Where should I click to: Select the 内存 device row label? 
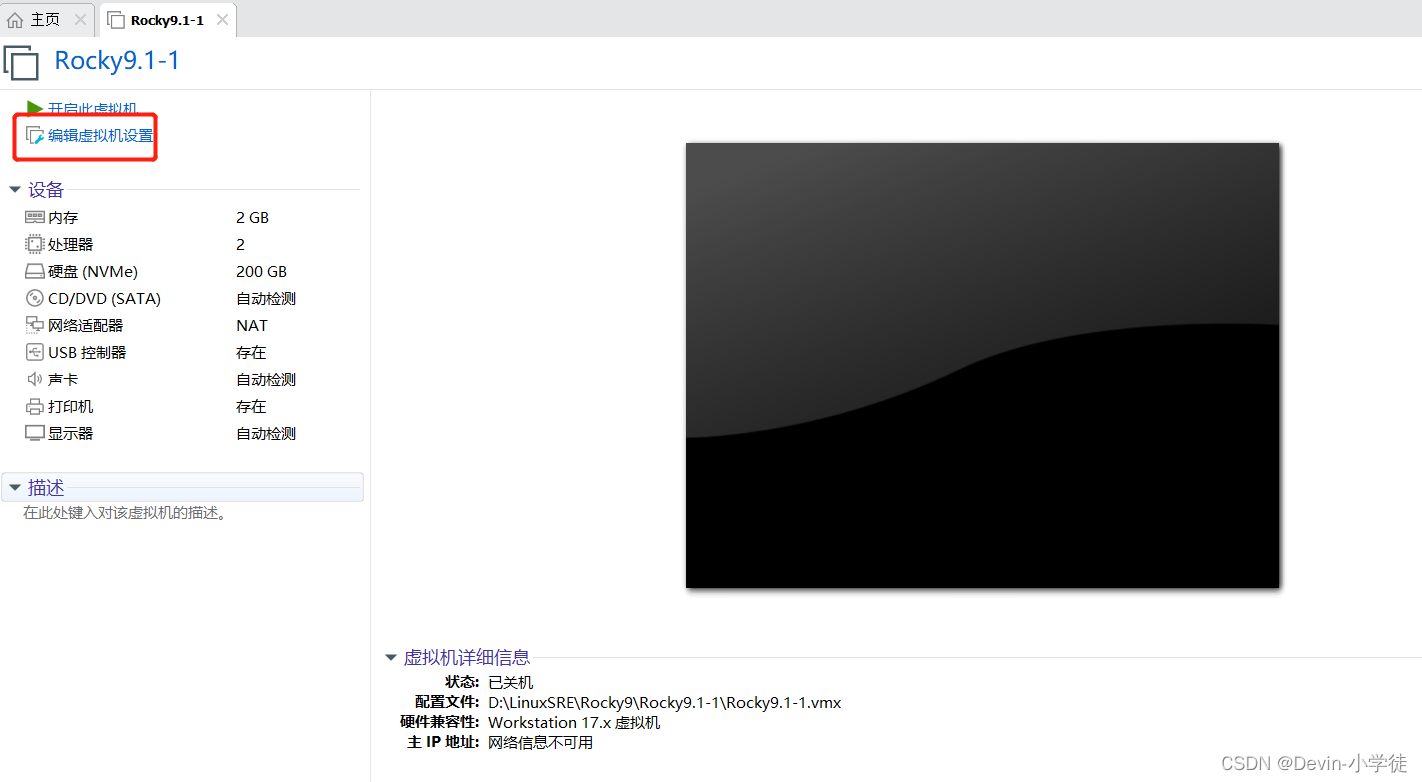click(63, 217)
